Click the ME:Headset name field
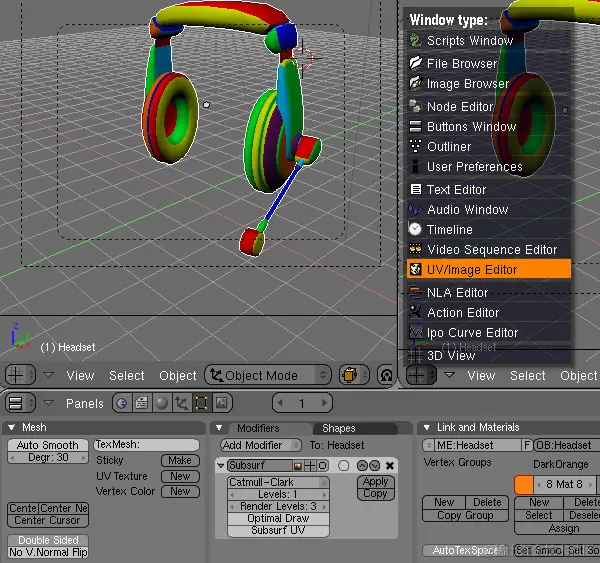Viewport: 600px width, 563px height. tap(478, 445)
